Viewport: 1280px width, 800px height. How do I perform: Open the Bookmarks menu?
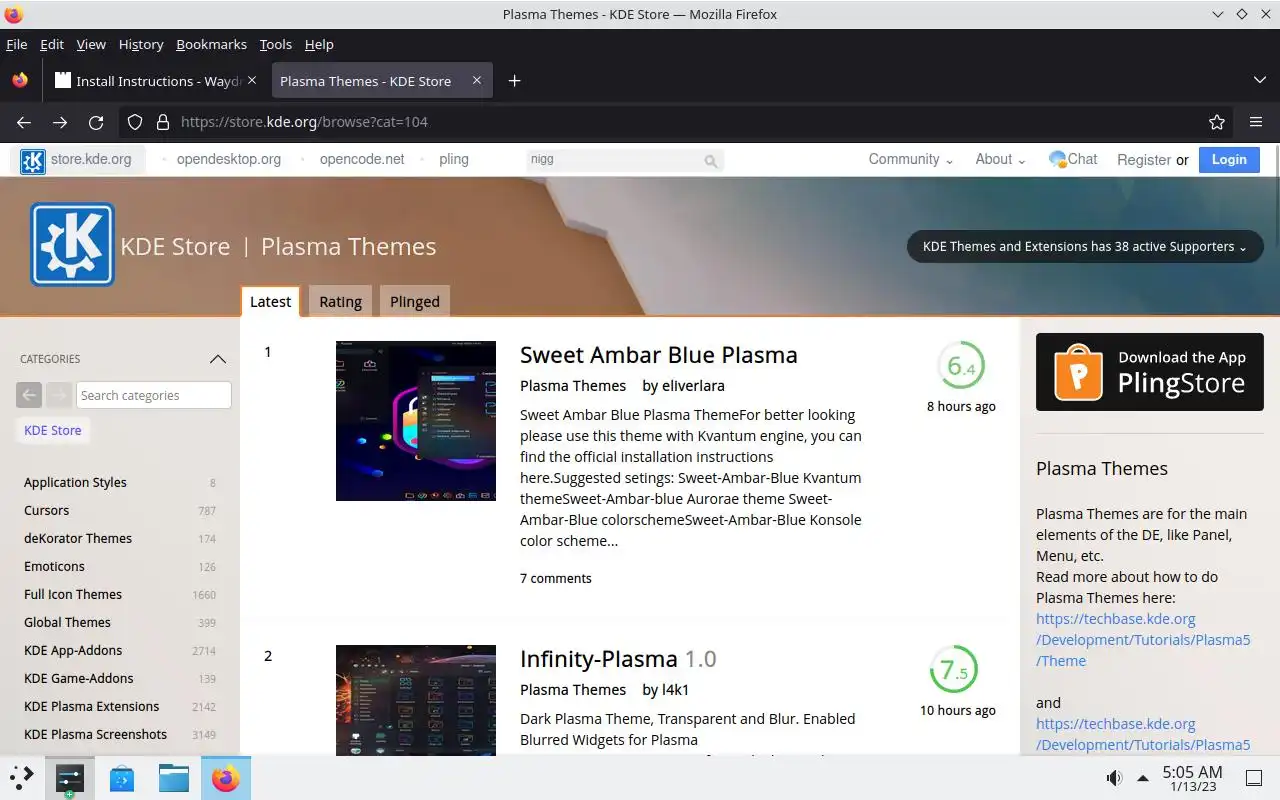coord(211,44)
